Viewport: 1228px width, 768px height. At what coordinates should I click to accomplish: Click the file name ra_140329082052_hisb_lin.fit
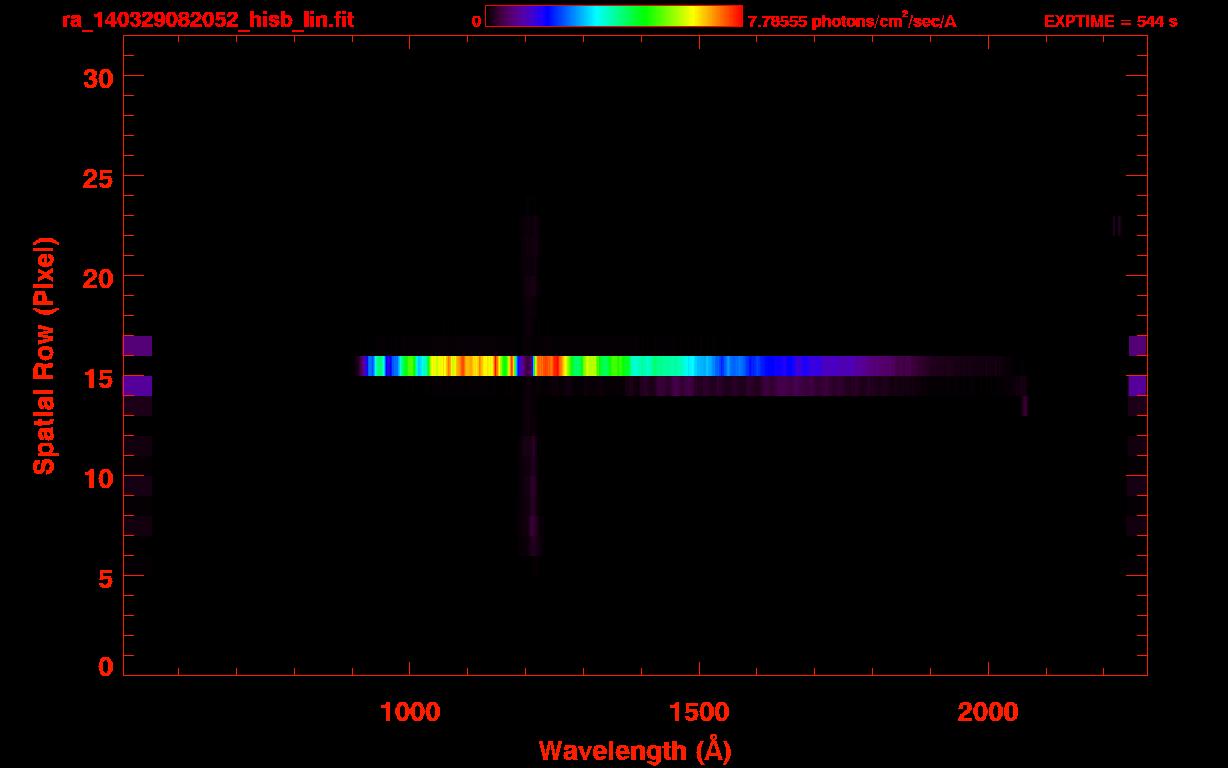coord(207,20)
